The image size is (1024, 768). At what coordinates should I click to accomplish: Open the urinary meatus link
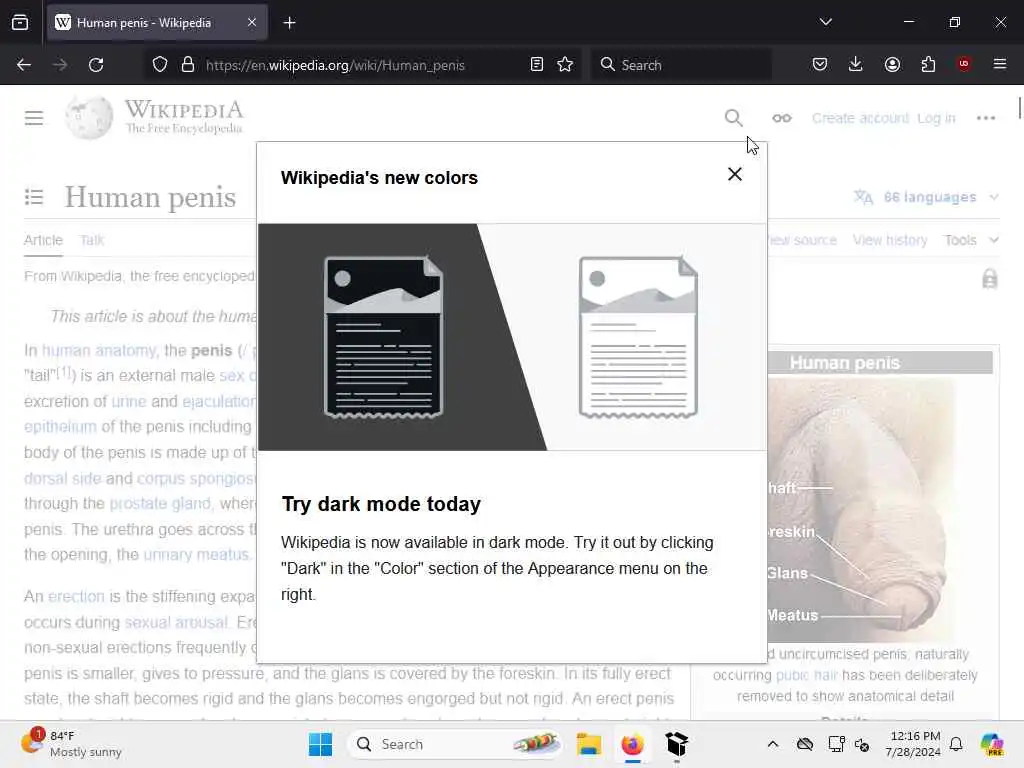pos(196,554)
